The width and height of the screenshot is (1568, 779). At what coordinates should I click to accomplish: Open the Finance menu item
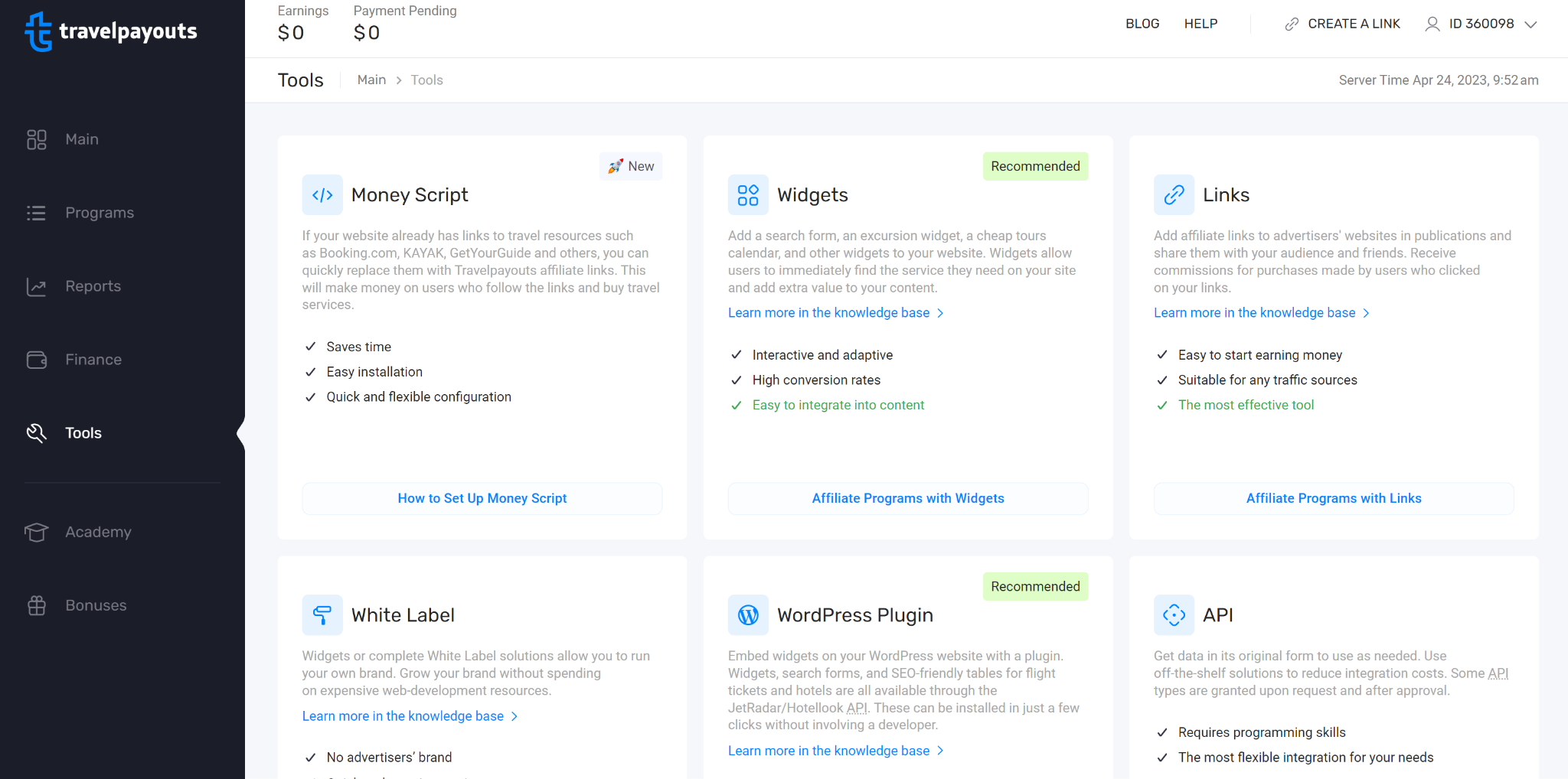pos(93,360)
